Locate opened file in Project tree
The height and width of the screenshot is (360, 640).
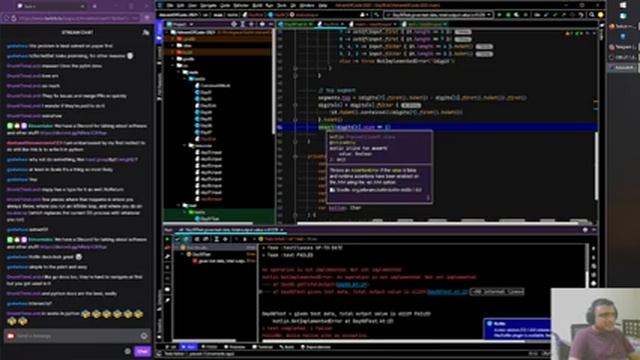pyautogui.click(x=234, y=24)
